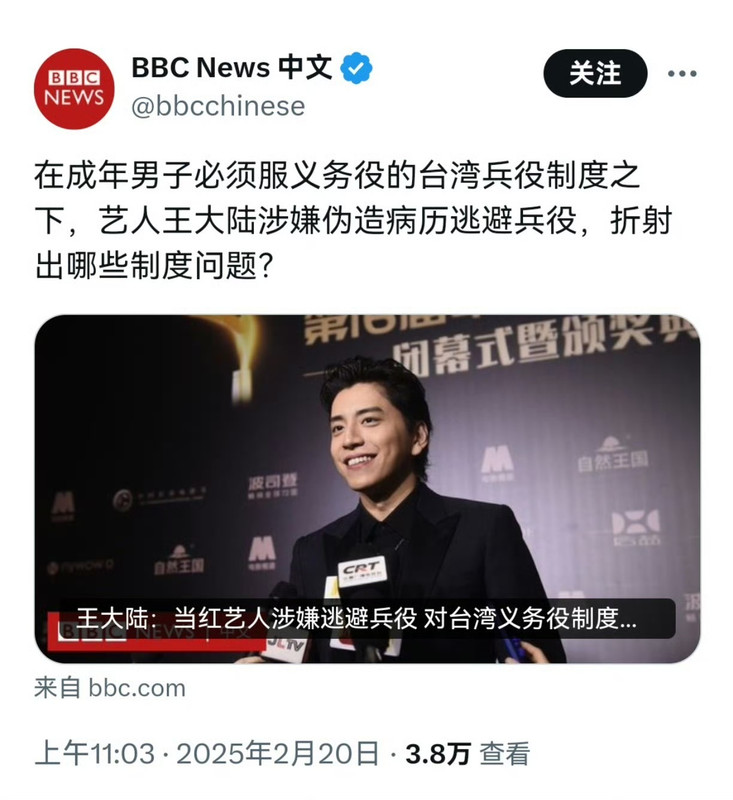
Task: Visit the @bbcchinese handle profile
Action: [218, 106]
